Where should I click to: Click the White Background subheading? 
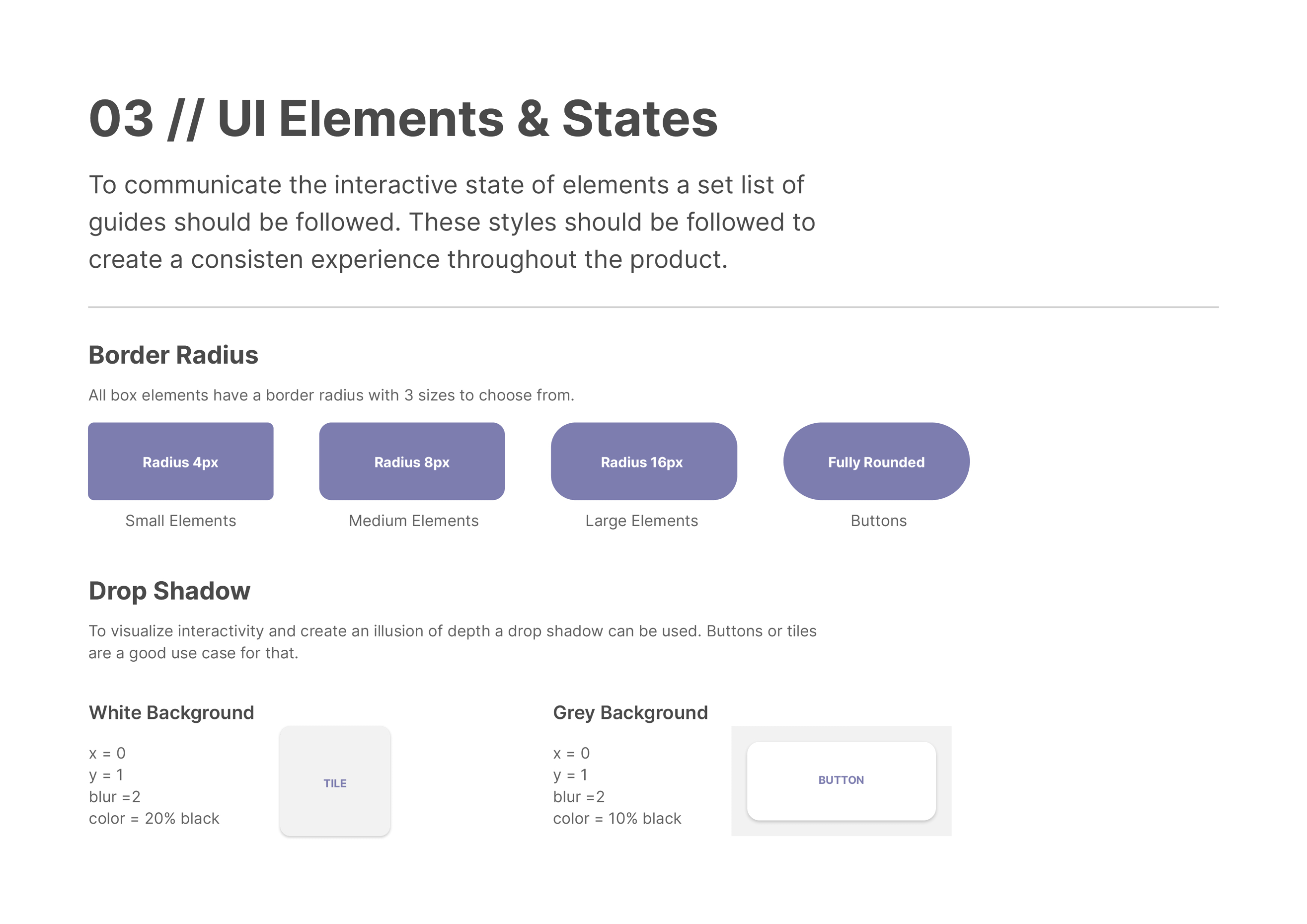coord(171,712)
